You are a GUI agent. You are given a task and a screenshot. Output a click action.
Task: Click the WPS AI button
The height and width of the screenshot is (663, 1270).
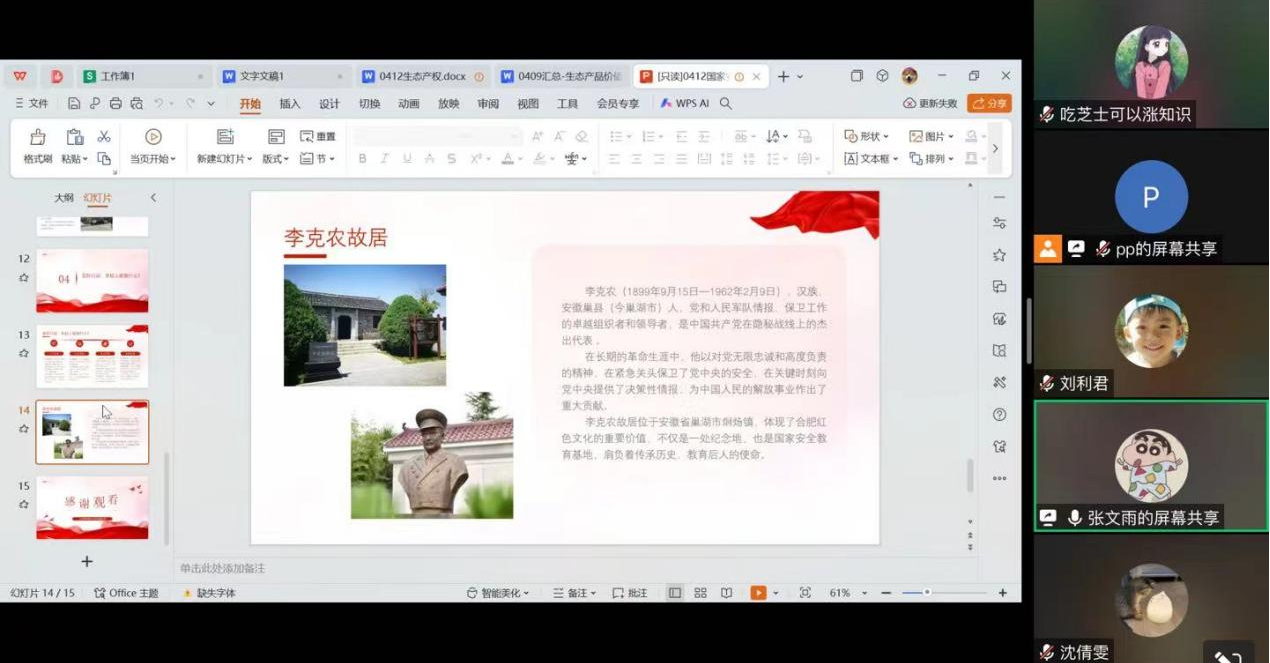684,103
